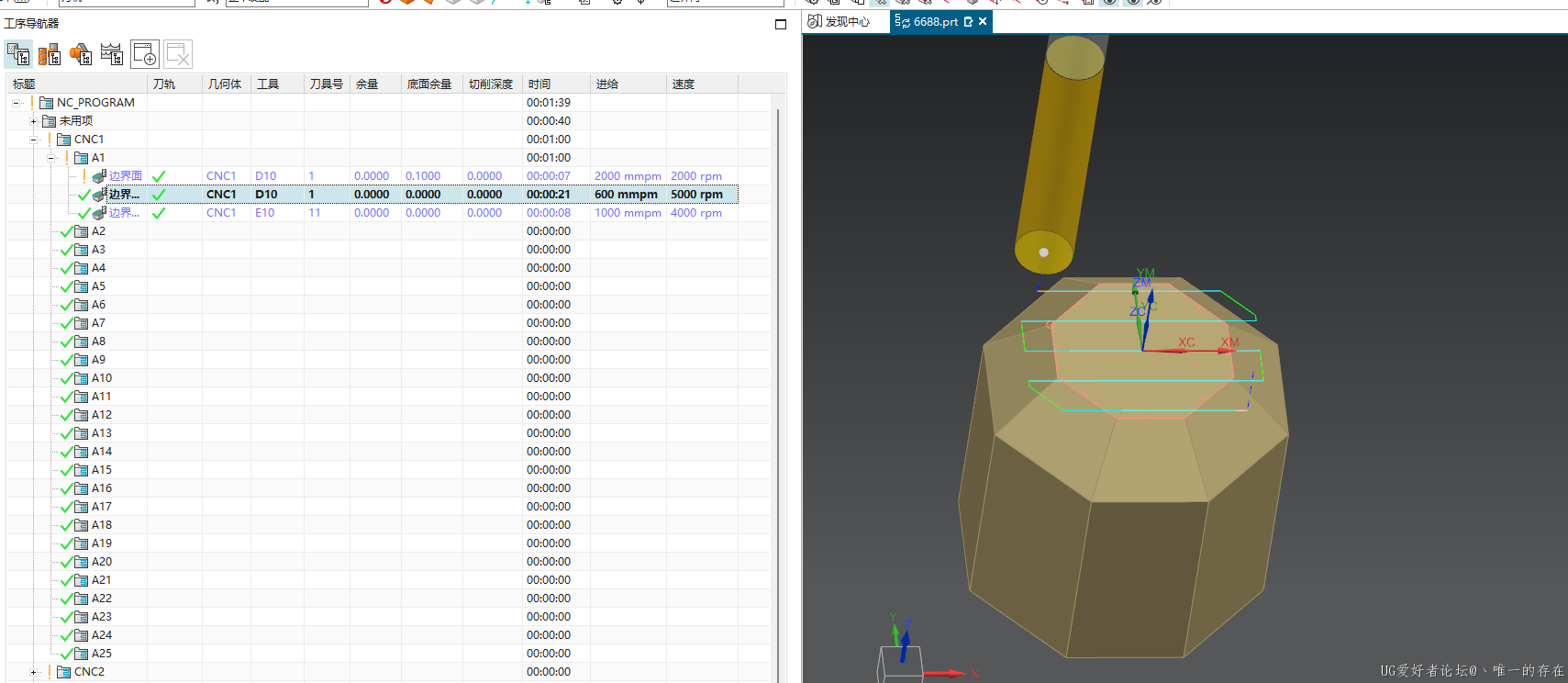Click the CNC1 folder icon

click(x=64, y=140)
